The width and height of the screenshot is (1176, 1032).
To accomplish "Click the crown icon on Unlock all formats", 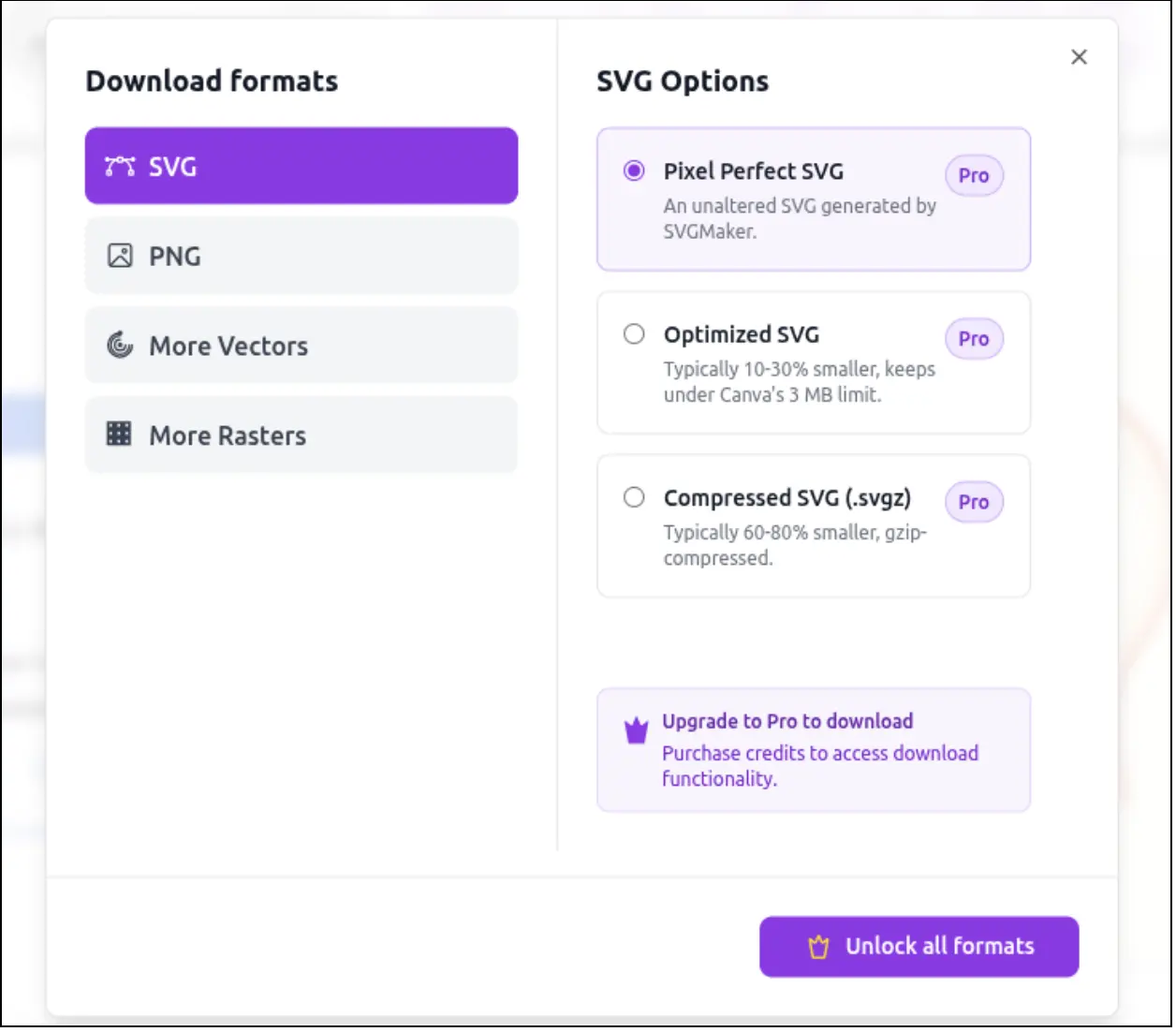I will (x=819, y=947).
